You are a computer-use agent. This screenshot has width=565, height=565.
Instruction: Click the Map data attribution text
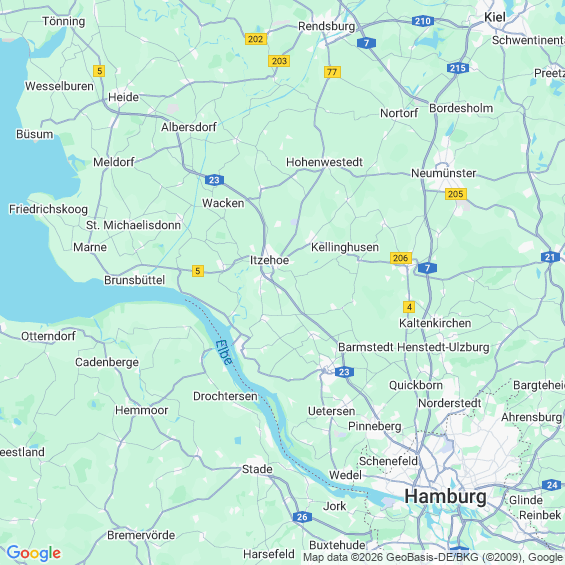[x=433, y=557]
